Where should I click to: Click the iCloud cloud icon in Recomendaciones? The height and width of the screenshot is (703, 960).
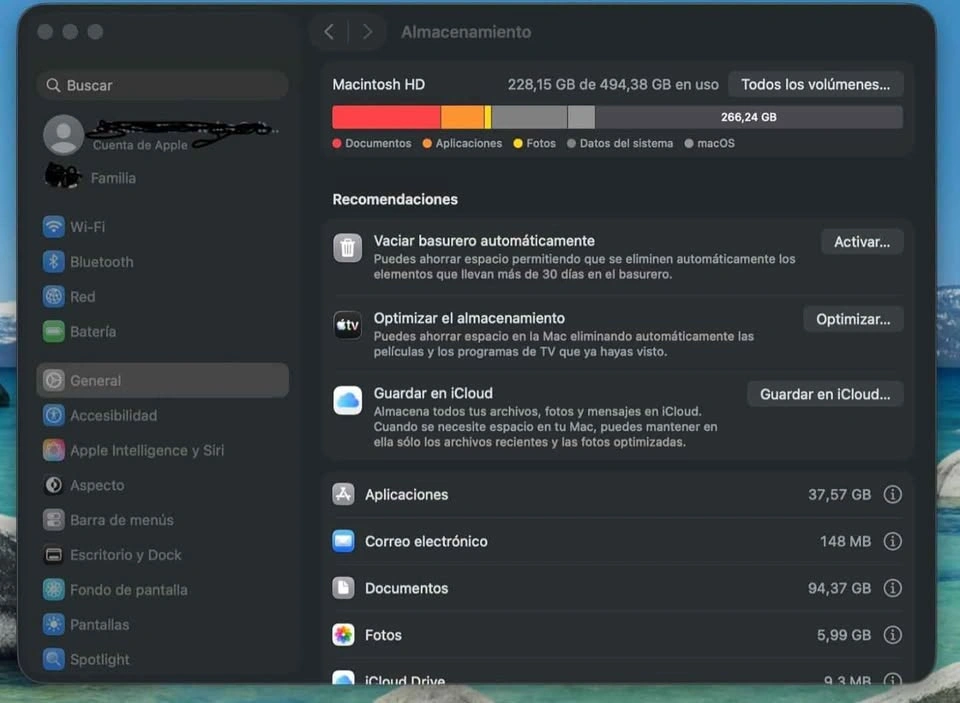click(347, 400)
